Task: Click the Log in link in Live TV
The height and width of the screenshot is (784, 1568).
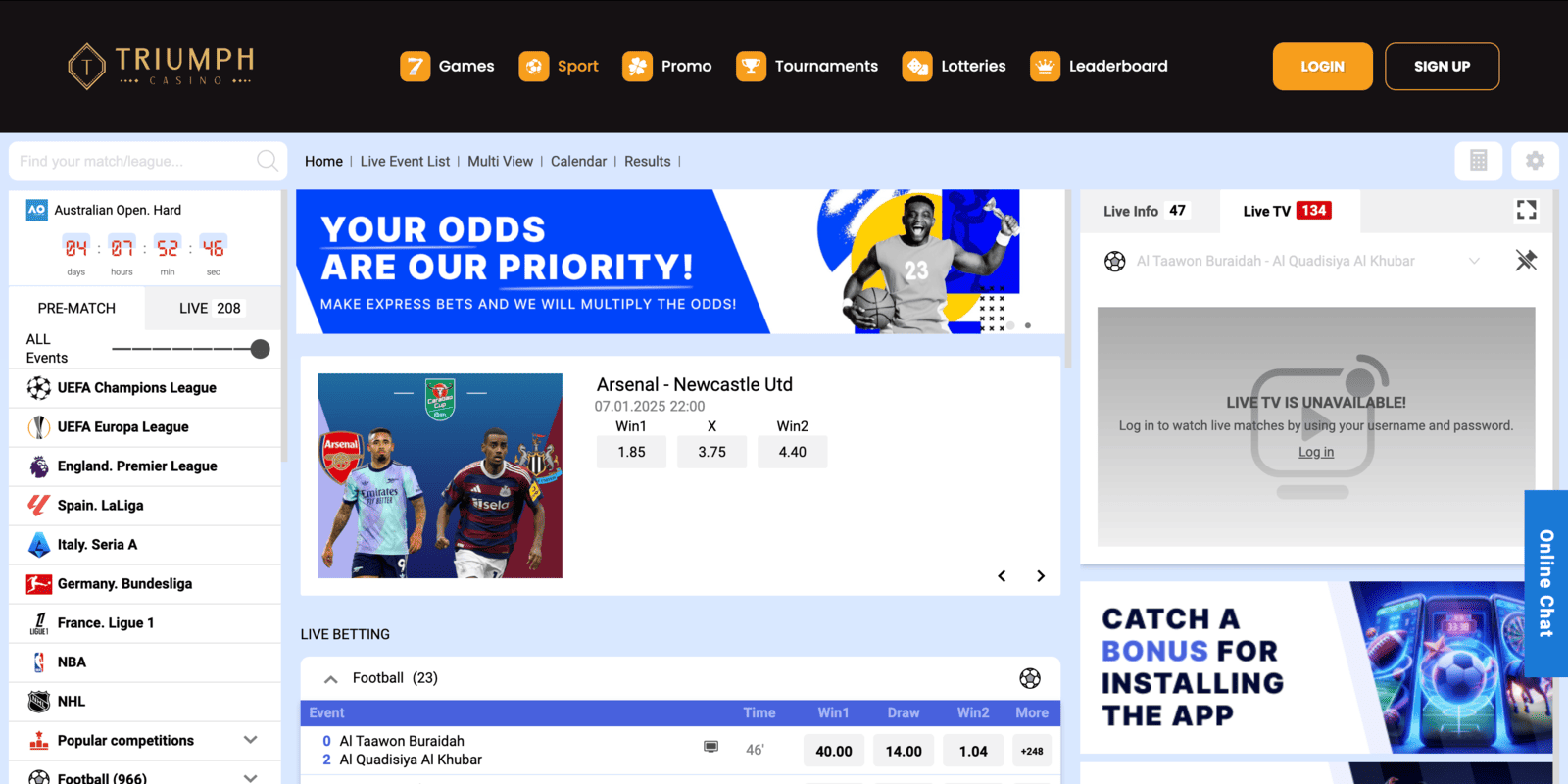Action: (1316, 452)
